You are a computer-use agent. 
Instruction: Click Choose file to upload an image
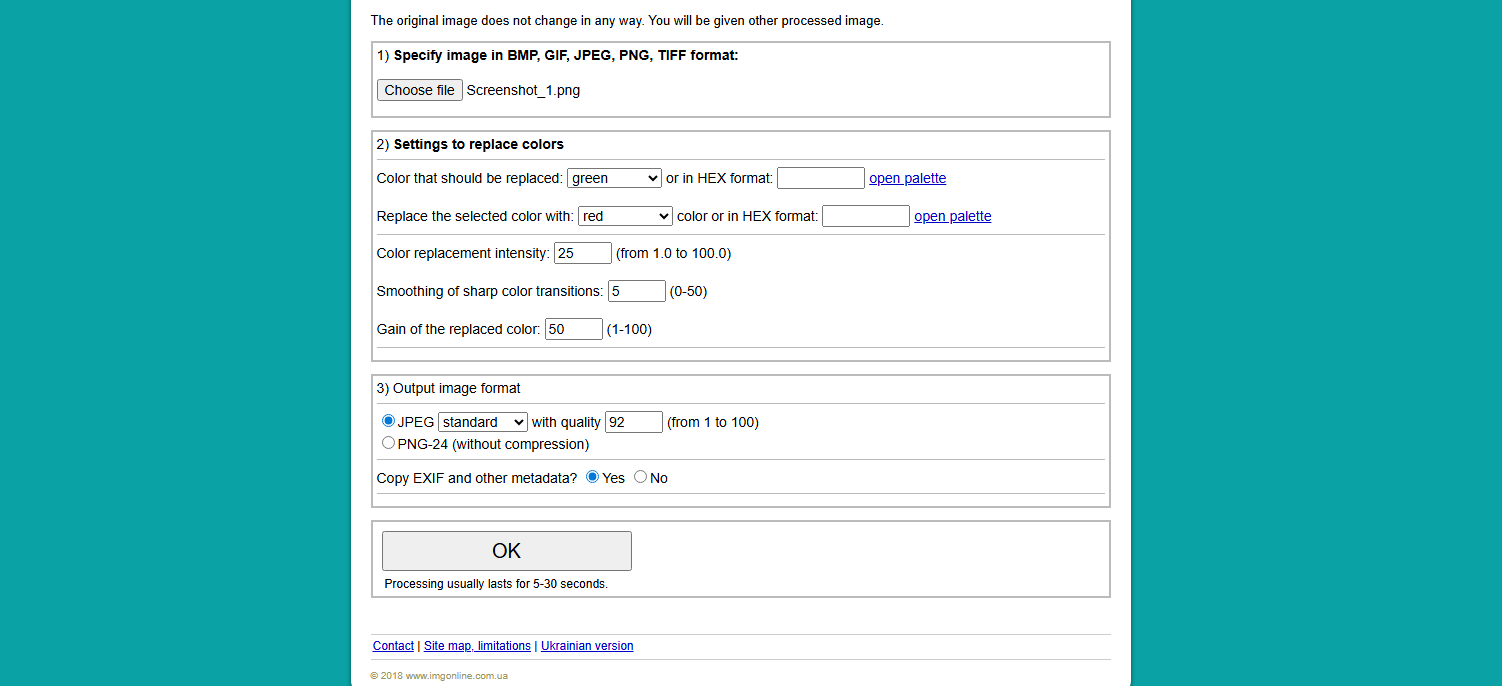(419, 89)
